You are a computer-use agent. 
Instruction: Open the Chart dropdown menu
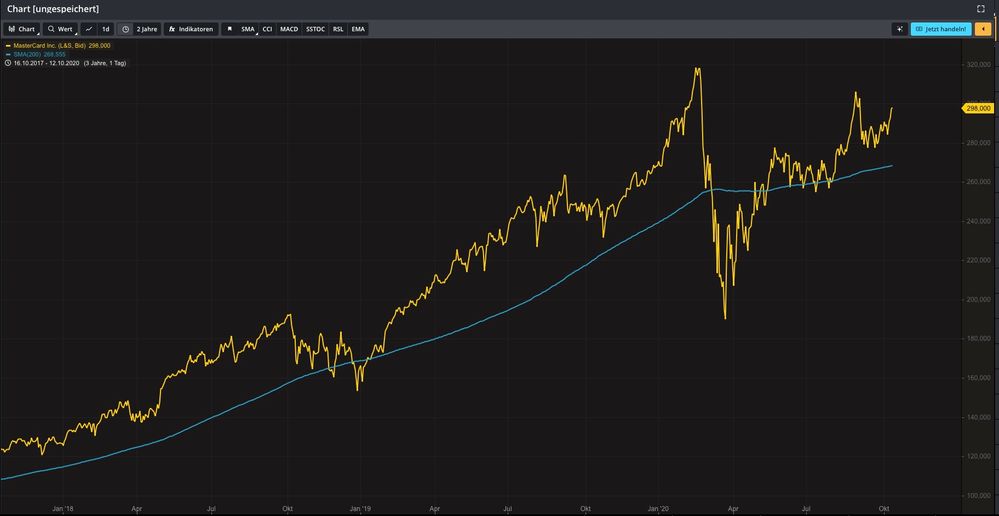point(21,29)
